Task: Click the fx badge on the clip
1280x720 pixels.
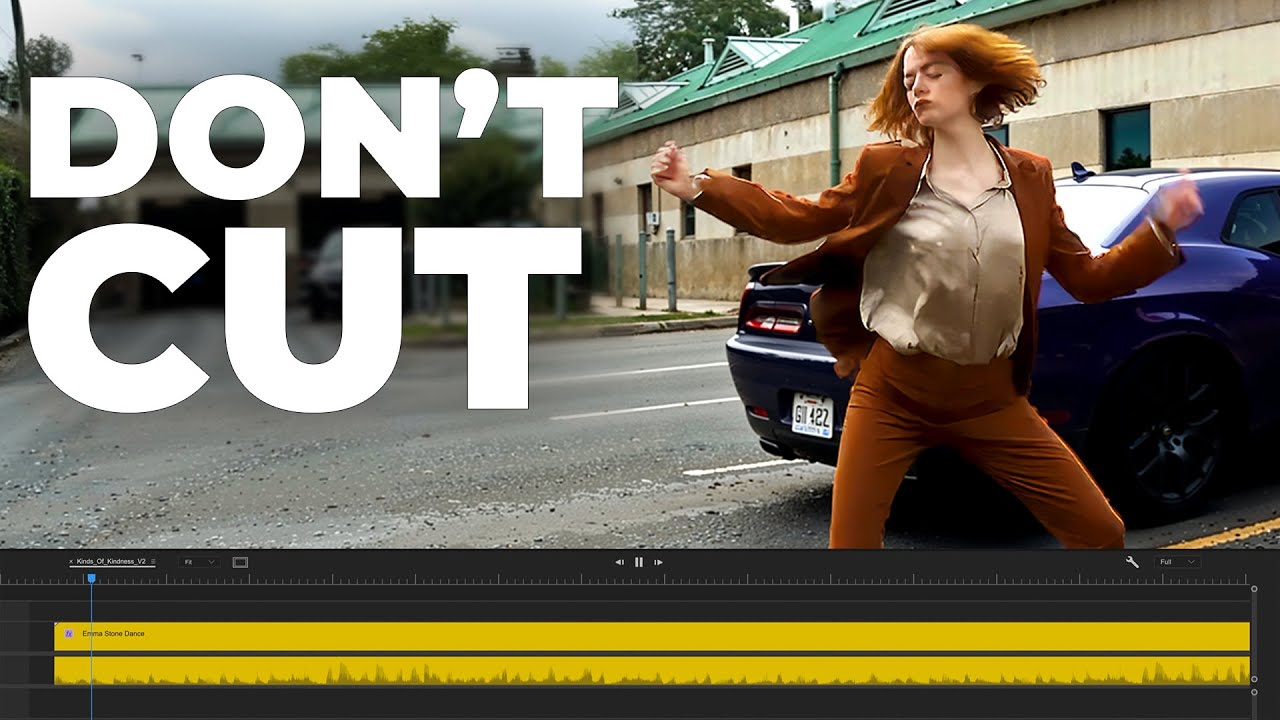Action: coord(68,634)
